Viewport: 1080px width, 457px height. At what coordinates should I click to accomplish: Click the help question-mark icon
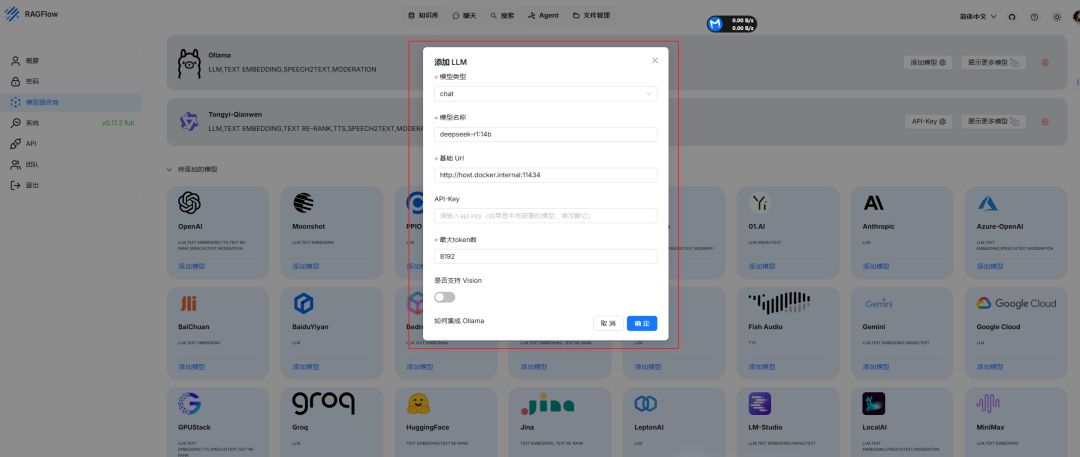point(1035,17)
